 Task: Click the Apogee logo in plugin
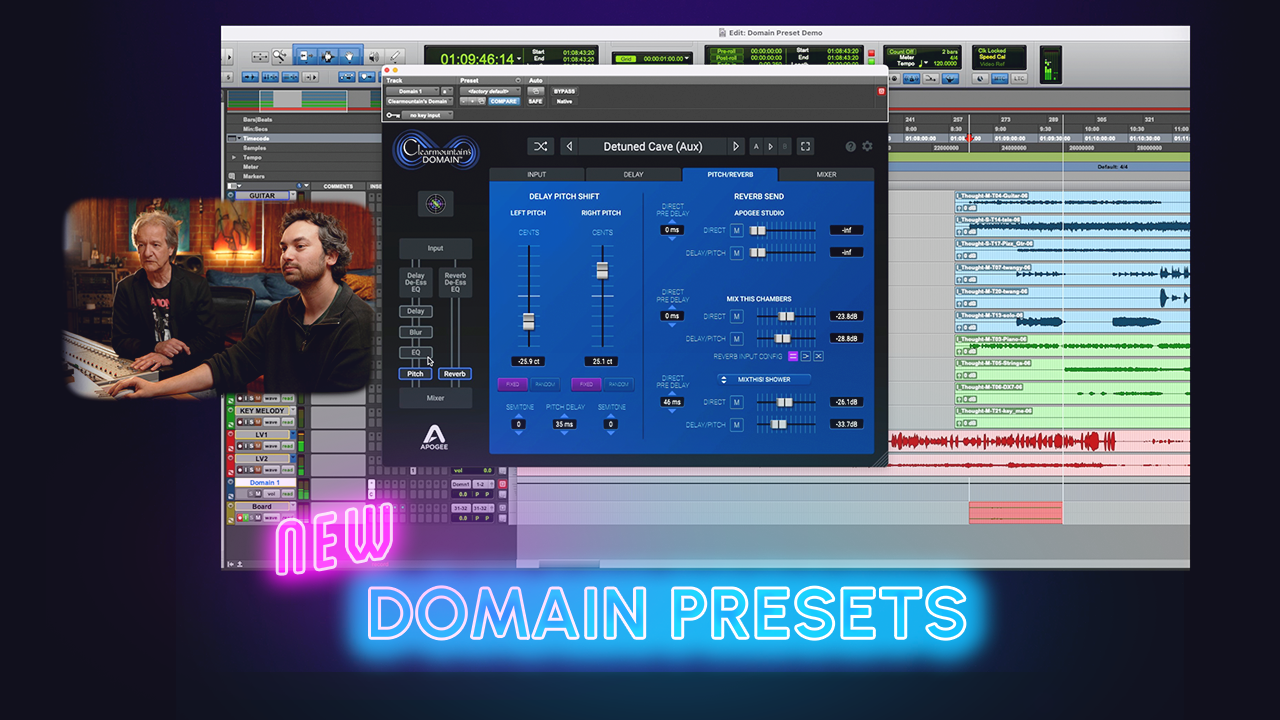pos(435,439)
